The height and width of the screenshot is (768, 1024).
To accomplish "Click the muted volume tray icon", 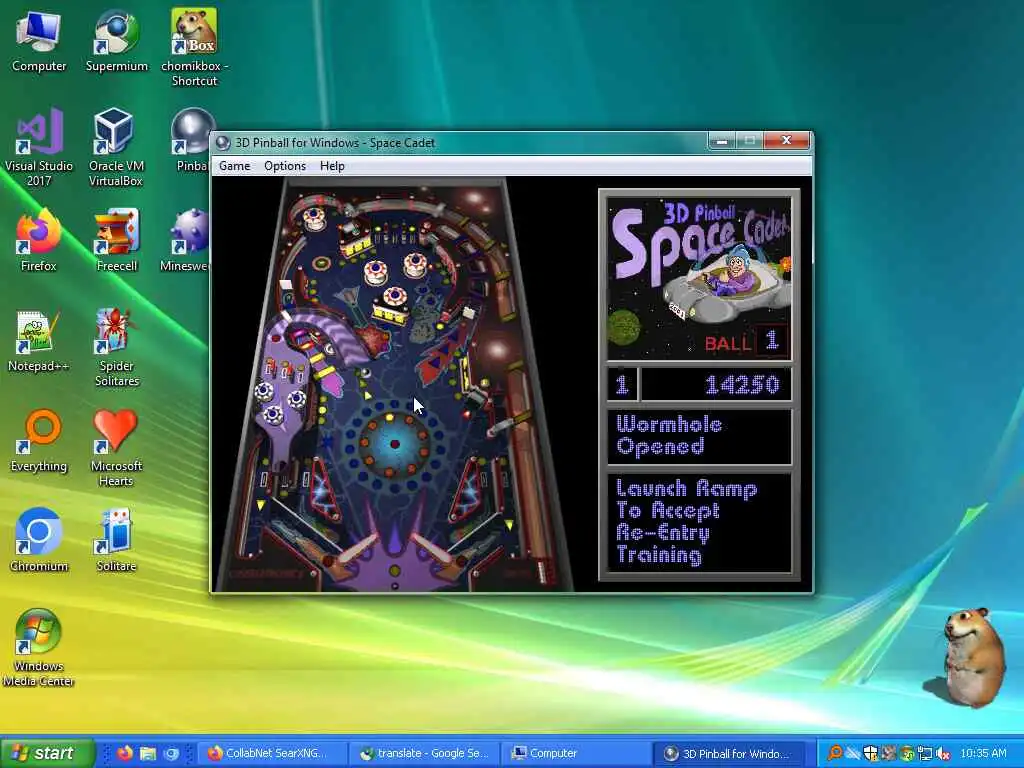I will coord(942,753).
